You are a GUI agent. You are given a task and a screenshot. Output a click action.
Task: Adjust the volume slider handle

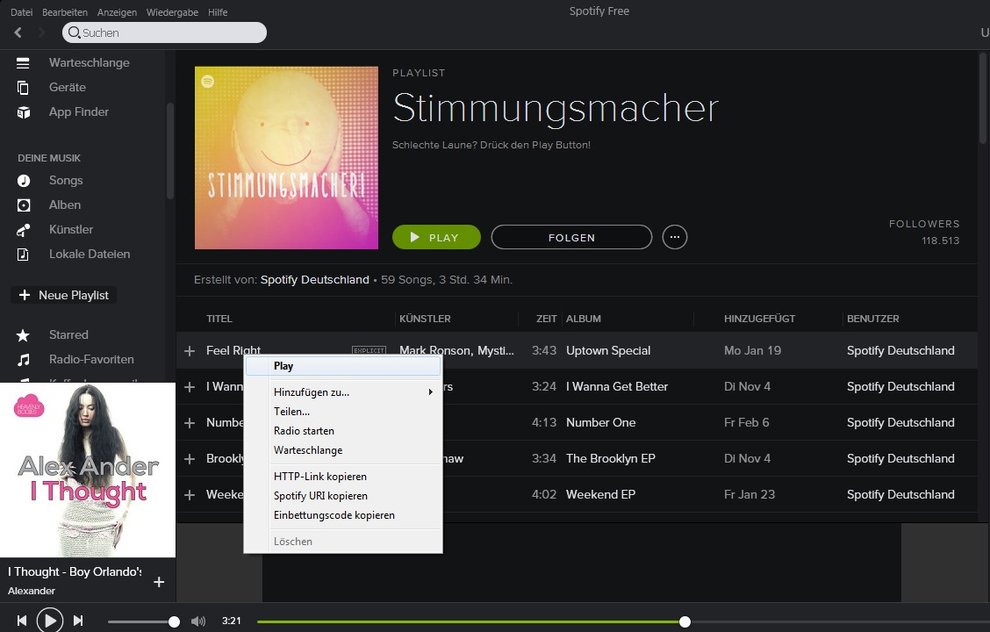[x=174, y=622]
